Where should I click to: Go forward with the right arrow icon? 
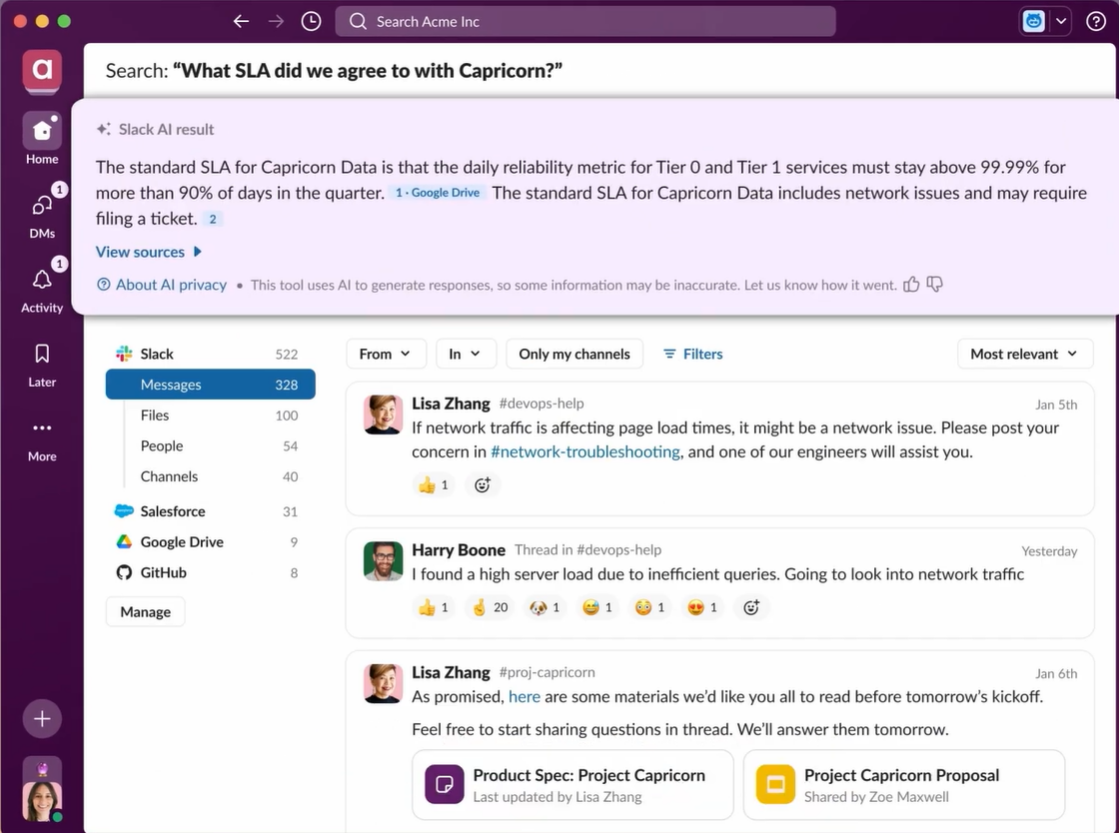276,21
